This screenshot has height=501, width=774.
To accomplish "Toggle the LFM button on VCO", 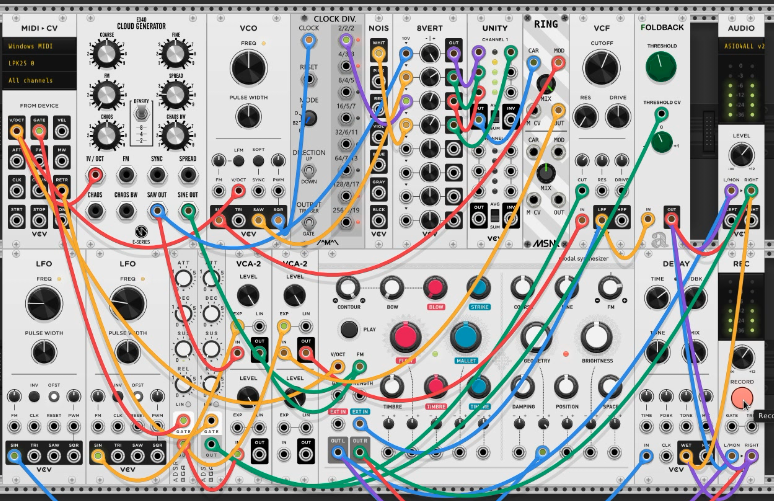I will (x=238, y=161).
